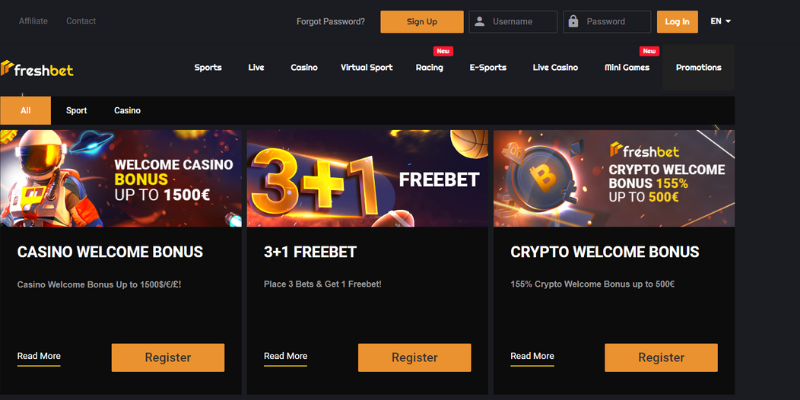Click the Log In button
Image resolution: width=800 pixels, height=400 pixels.
677,22
